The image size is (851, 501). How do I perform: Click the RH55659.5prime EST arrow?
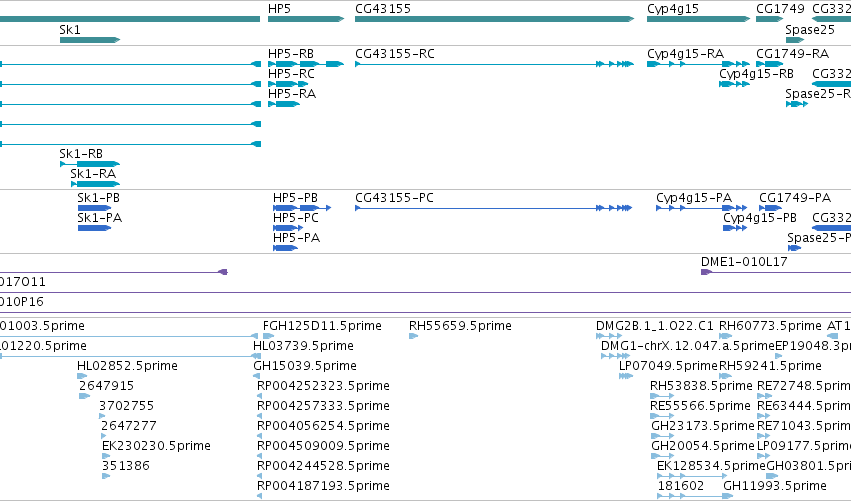click(414, 336)
